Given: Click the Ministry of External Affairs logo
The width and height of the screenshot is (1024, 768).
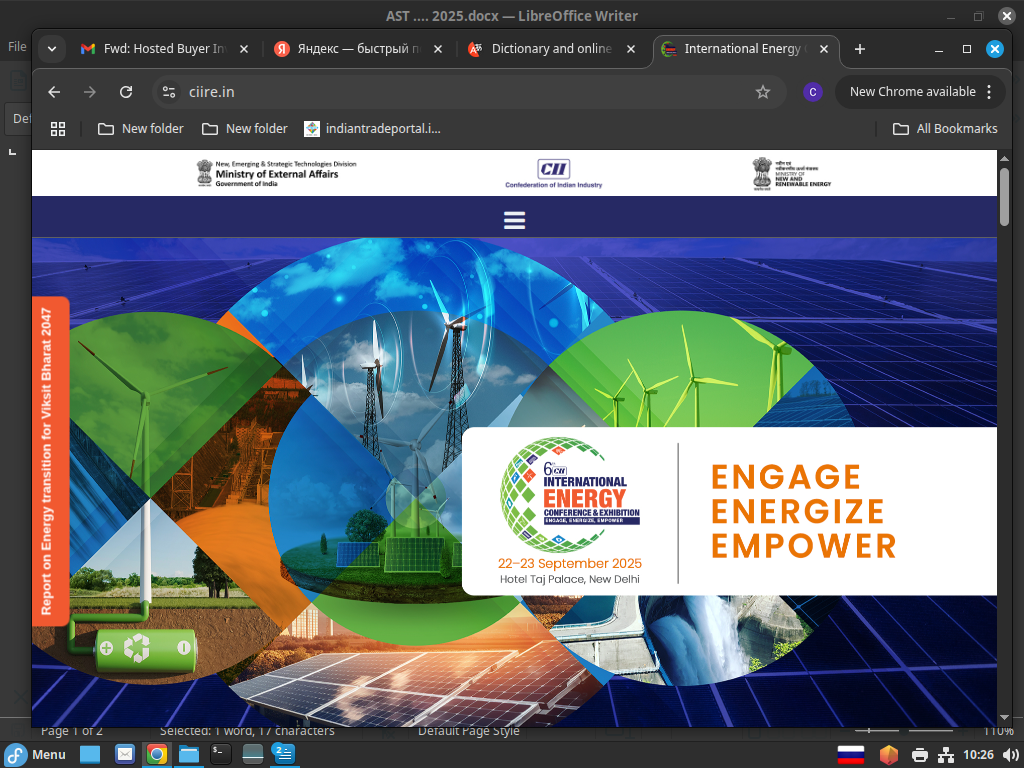Looking at the screenshot, I should click(x=276, y=174).
